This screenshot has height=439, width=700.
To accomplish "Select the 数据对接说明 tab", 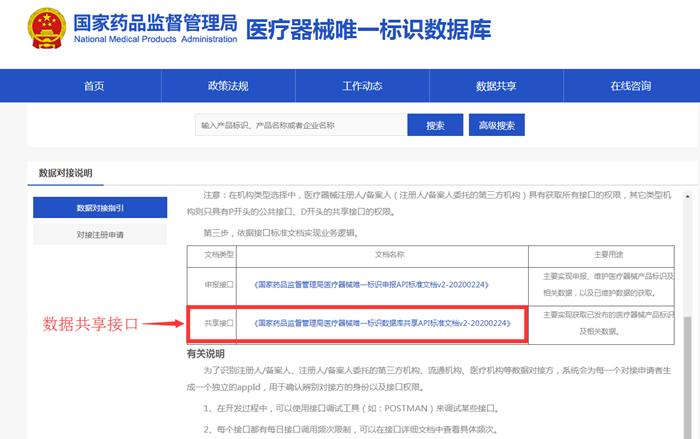I will (x=65, y=173).
